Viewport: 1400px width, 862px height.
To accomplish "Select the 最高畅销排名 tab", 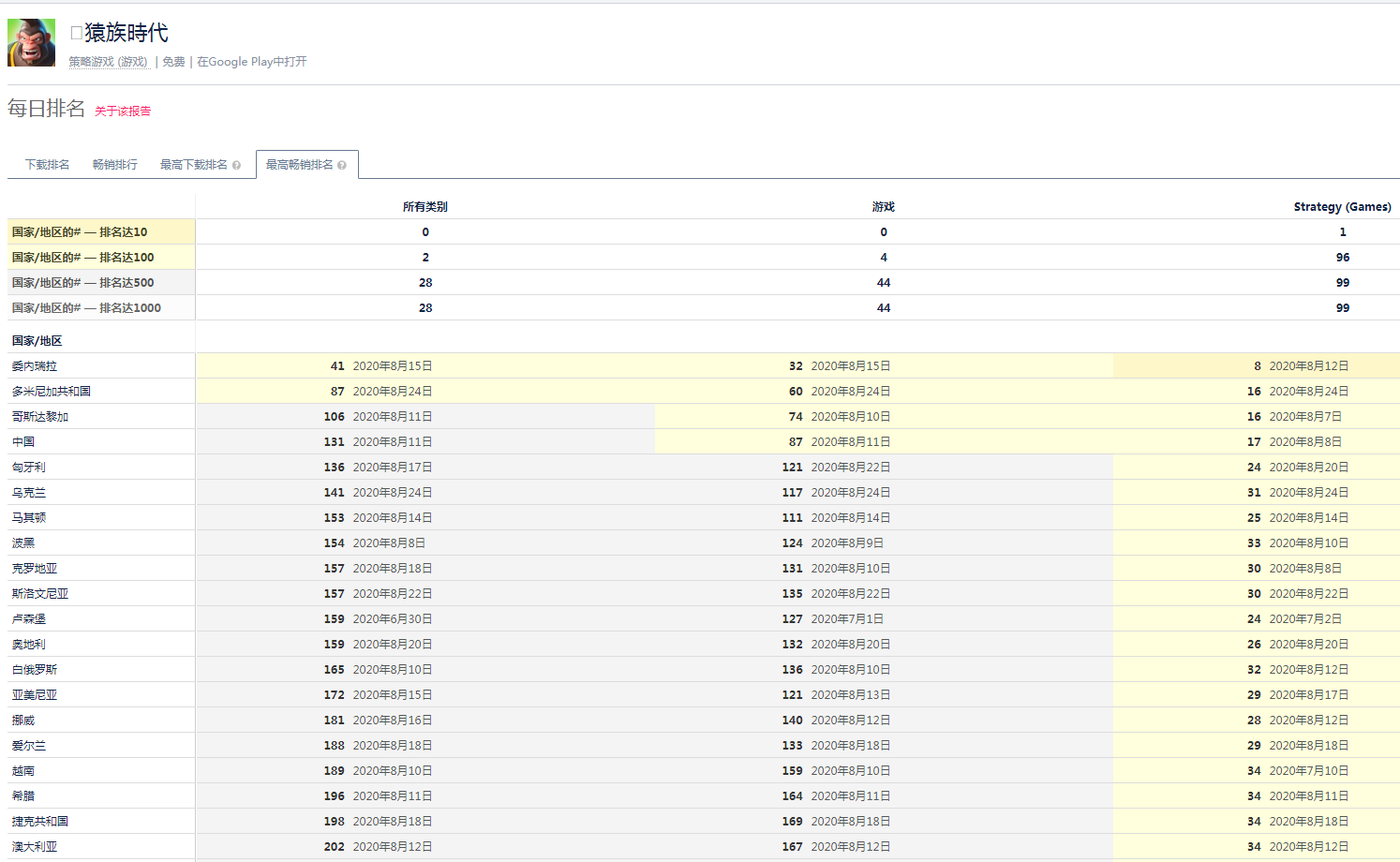I will 299,165.
